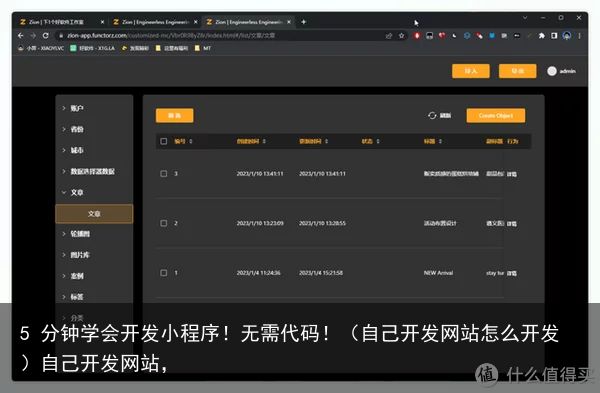
Task: Sort by the 编号 column arrows
Action: 191,142
